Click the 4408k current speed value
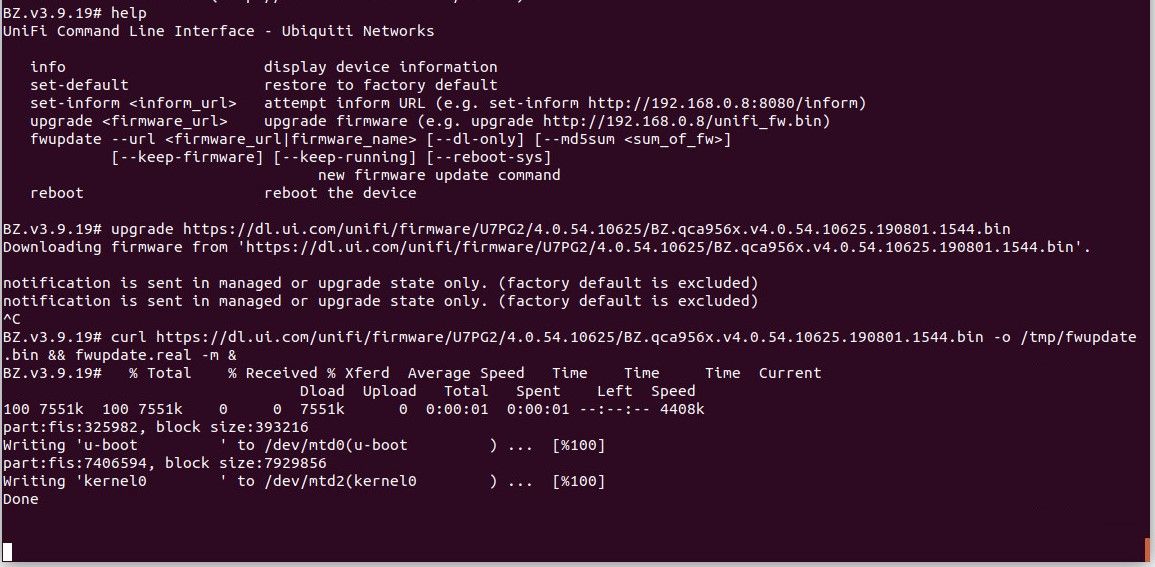 click(x=685, y=409)
